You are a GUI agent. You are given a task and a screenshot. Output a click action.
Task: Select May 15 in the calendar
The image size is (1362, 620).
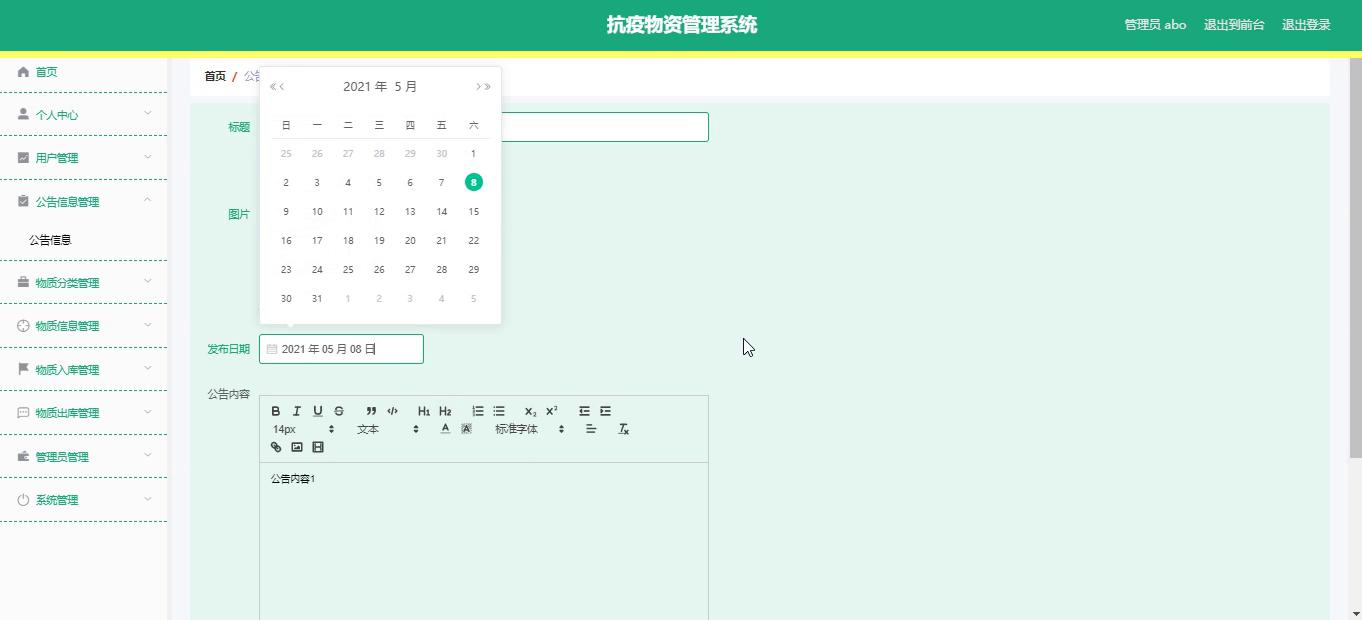(x=473, y=211)
